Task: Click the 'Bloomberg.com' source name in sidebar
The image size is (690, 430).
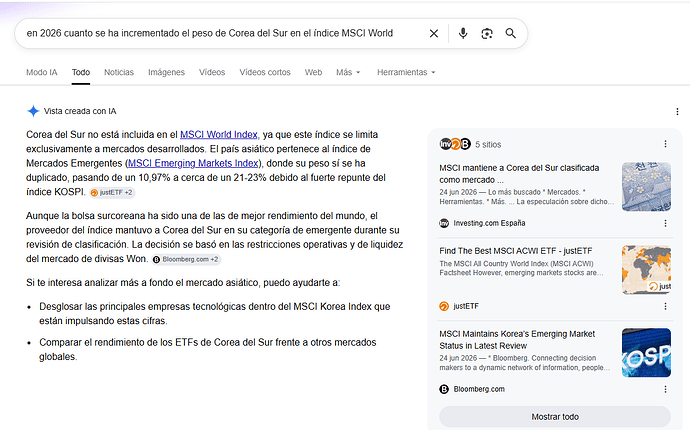Action: (x=479, y=389)
